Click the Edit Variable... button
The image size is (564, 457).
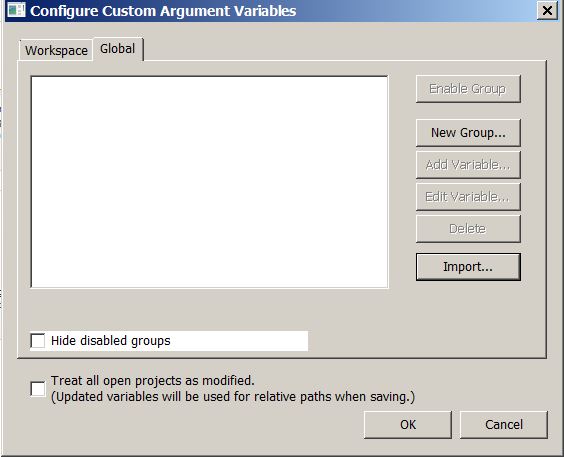pos(468,197)
